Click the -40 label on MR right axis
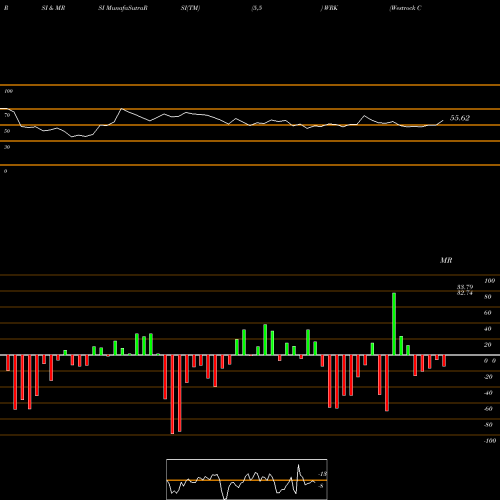The height and width of the screenshot is (500, 500). 488,393
